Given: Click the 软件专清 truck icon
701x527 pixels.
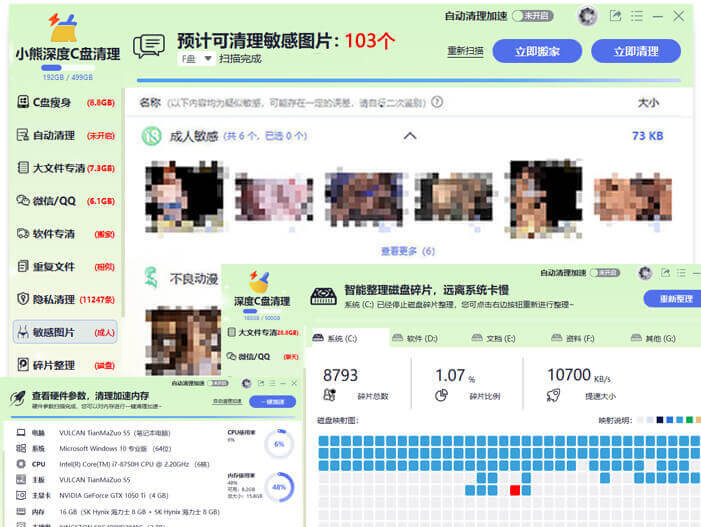Looking at the screenshot, I should coord(23,233).
